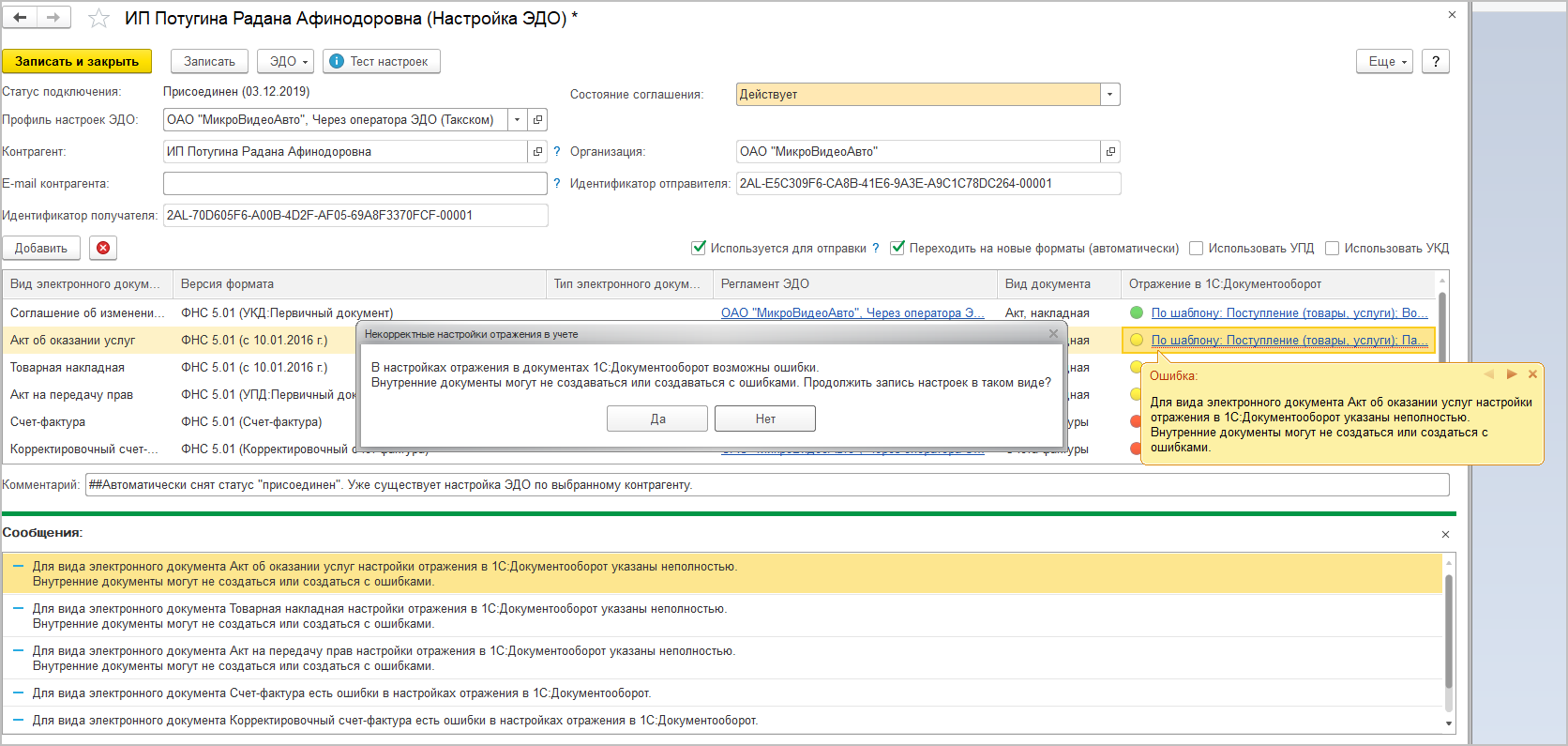Toggle Переходить на новые форматы checkbox
Screen dimensions: 1568x746
pyautogui.click(x=897, y=248)
